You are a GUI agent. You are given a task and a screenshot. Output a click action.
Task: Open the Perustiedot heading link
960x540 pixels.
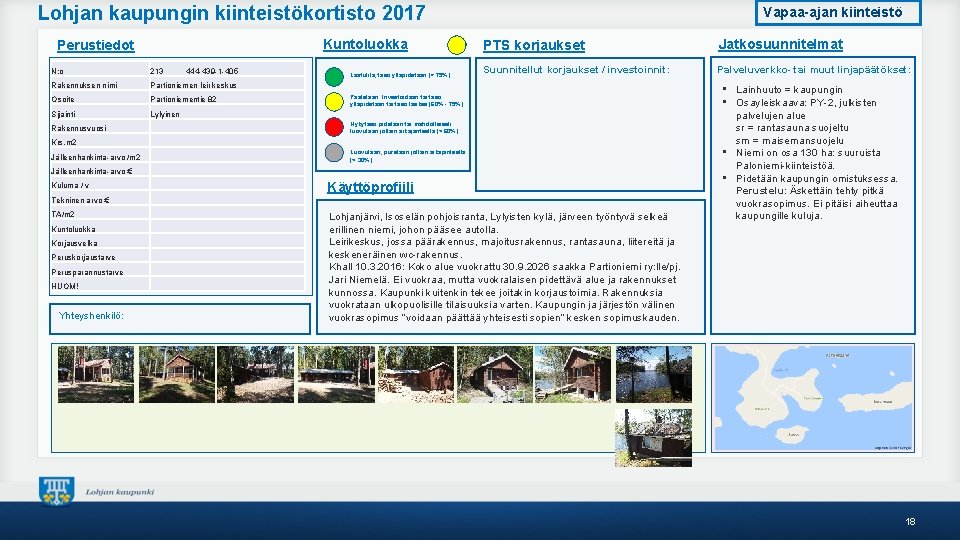click(96, 45)
